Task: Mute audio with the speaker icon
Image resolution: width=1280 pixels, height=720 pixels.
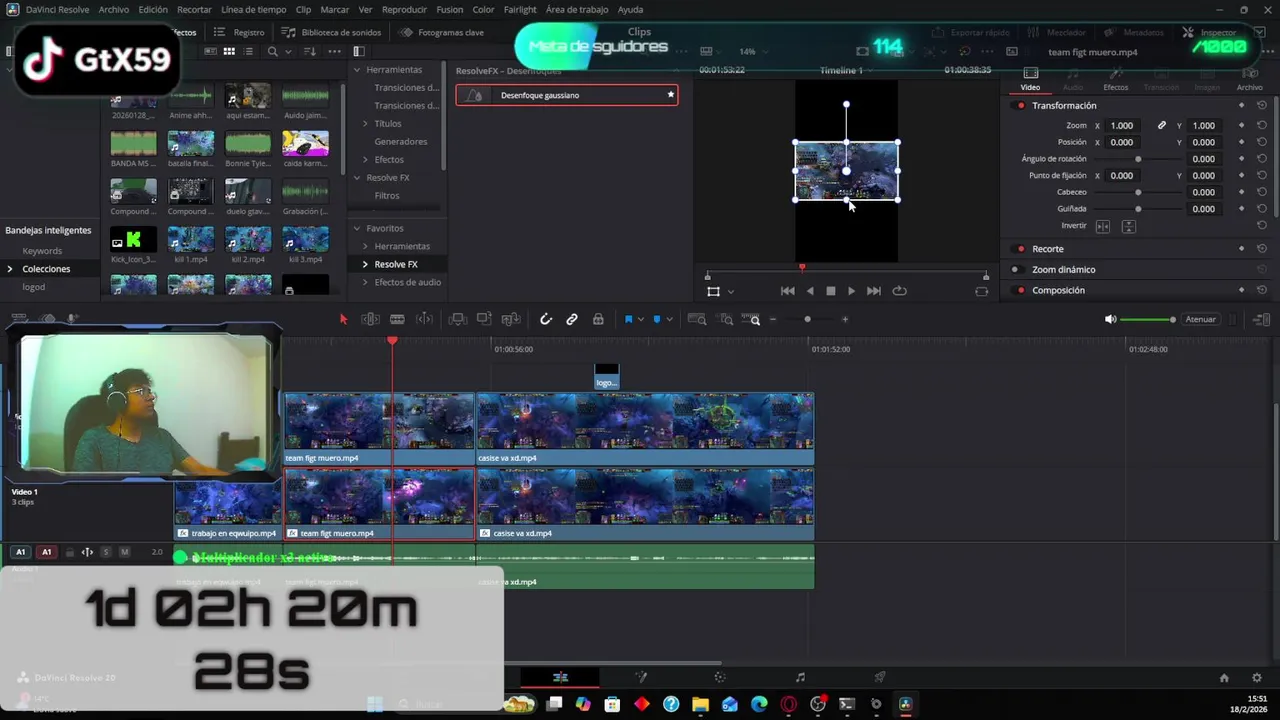Action: (x=1110, y=319)
